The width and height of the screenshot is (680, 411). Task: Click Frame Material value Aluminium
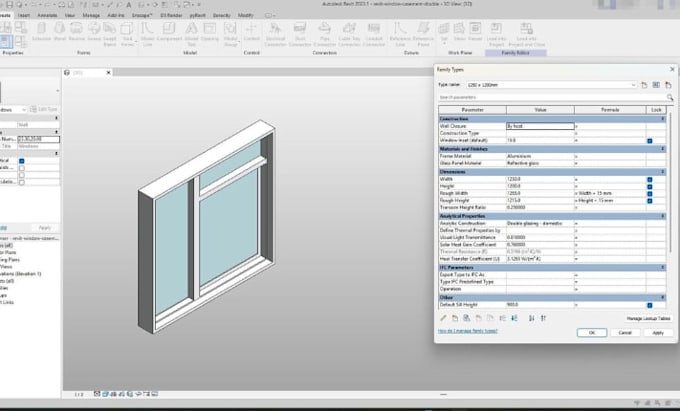(540, 156)
